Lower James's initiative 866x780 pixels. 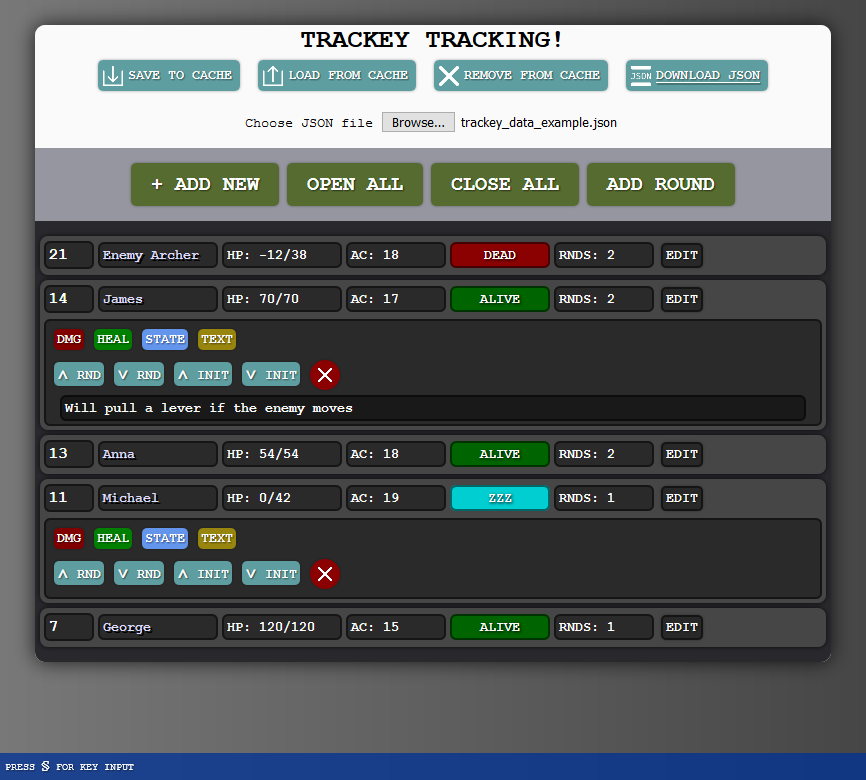[271, 375]
